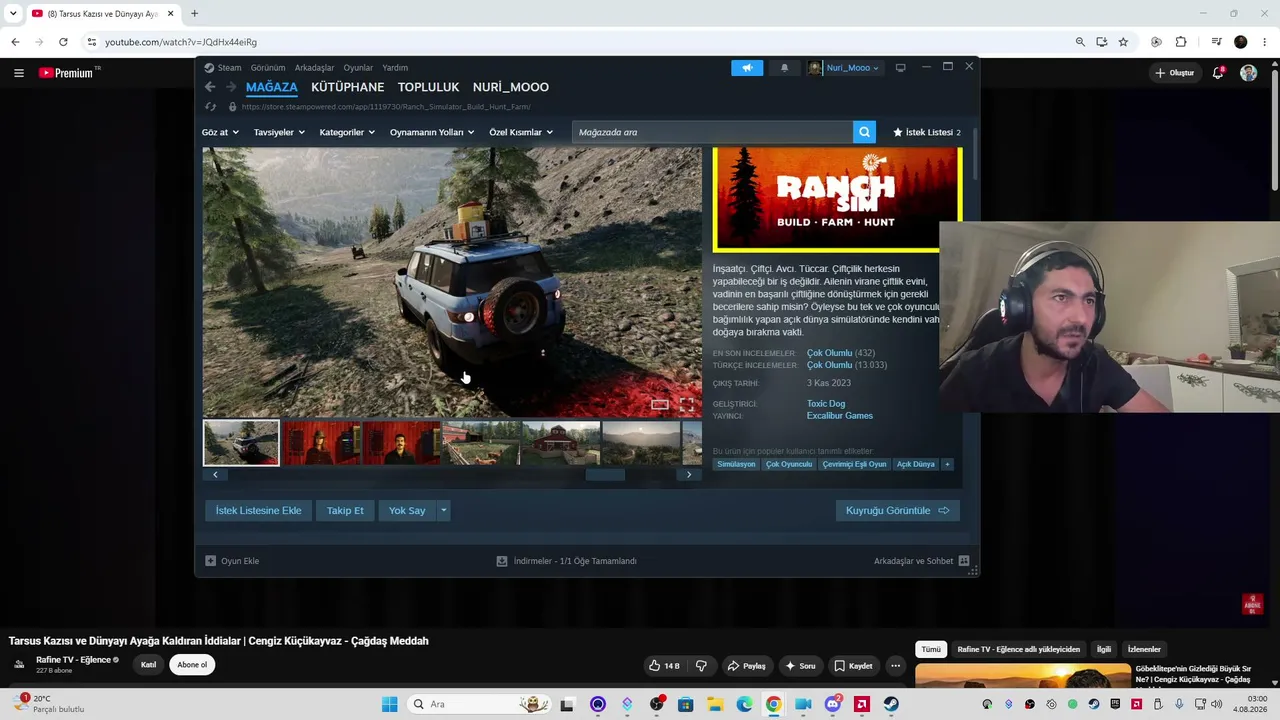Viewport: 1280px width, 720px height.
Task: Open Yardım menu
Action: [x=395, y=68]
